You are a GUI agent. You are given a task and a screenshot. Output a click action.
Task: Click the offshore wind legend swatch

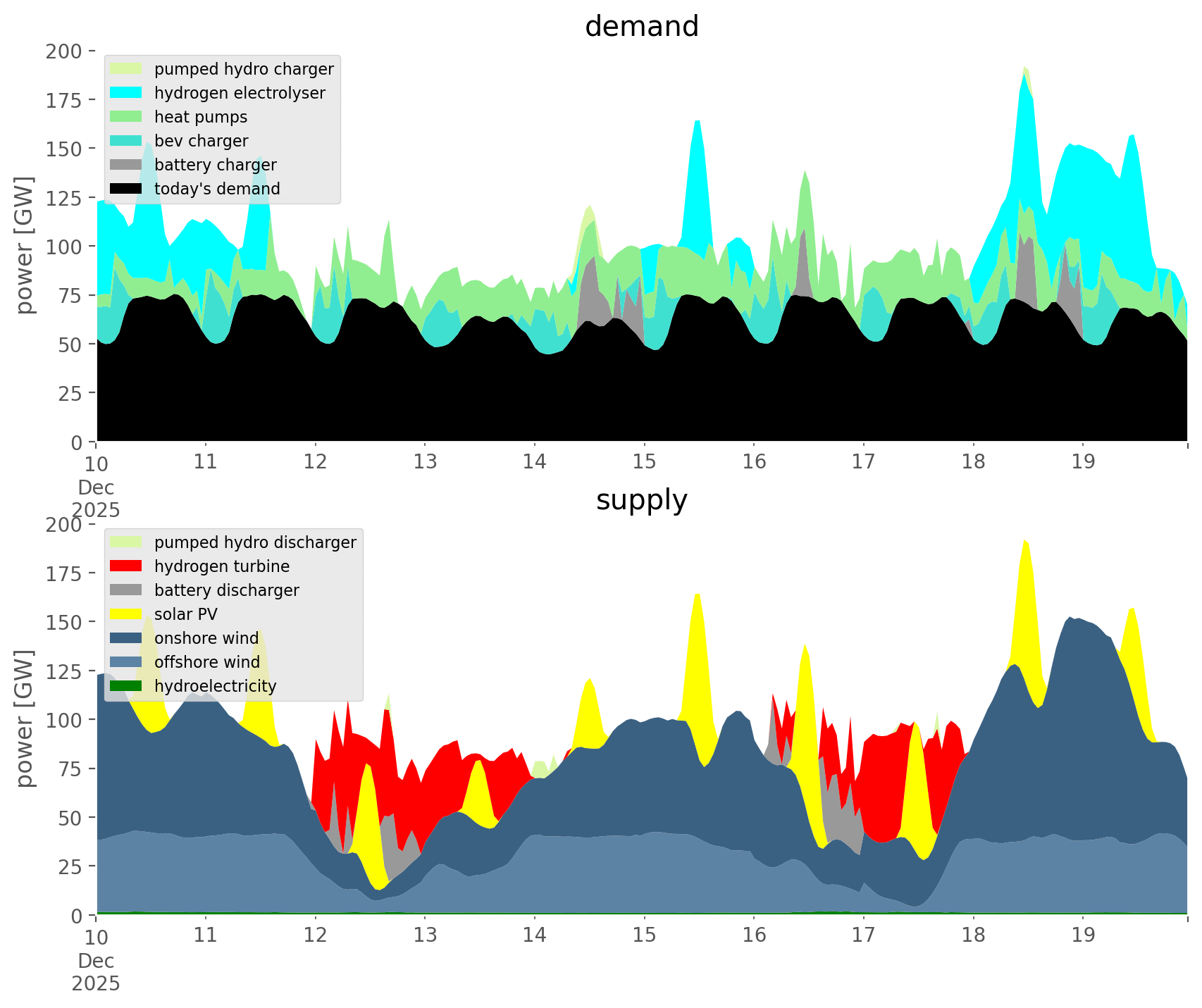pos(127,662)
